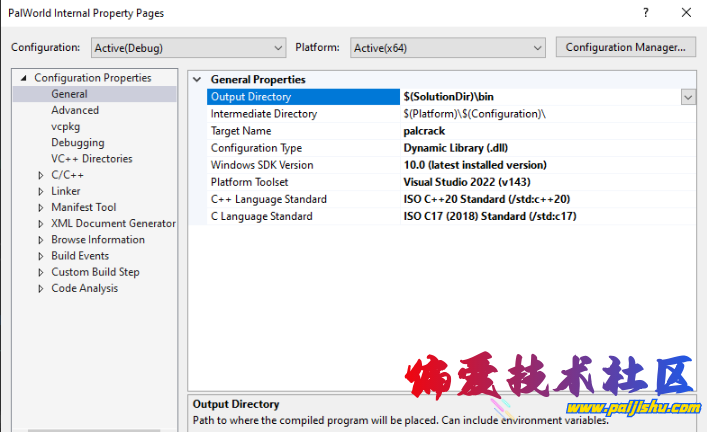Open the Output Directory value dropdown arrow
The height and width of the screenshot is (432, 707).
click(688, 97)
